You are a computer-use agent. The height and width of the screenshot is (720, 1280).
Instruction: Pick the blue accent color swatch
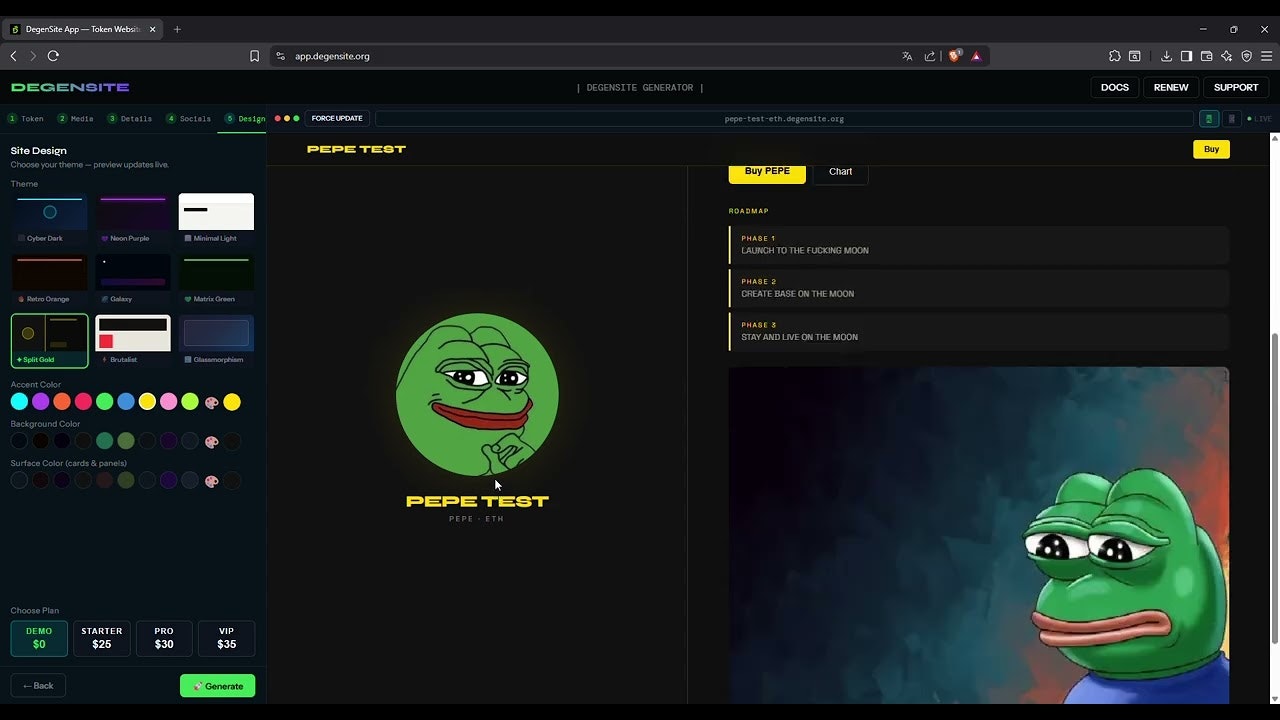(x=126, y=402)
